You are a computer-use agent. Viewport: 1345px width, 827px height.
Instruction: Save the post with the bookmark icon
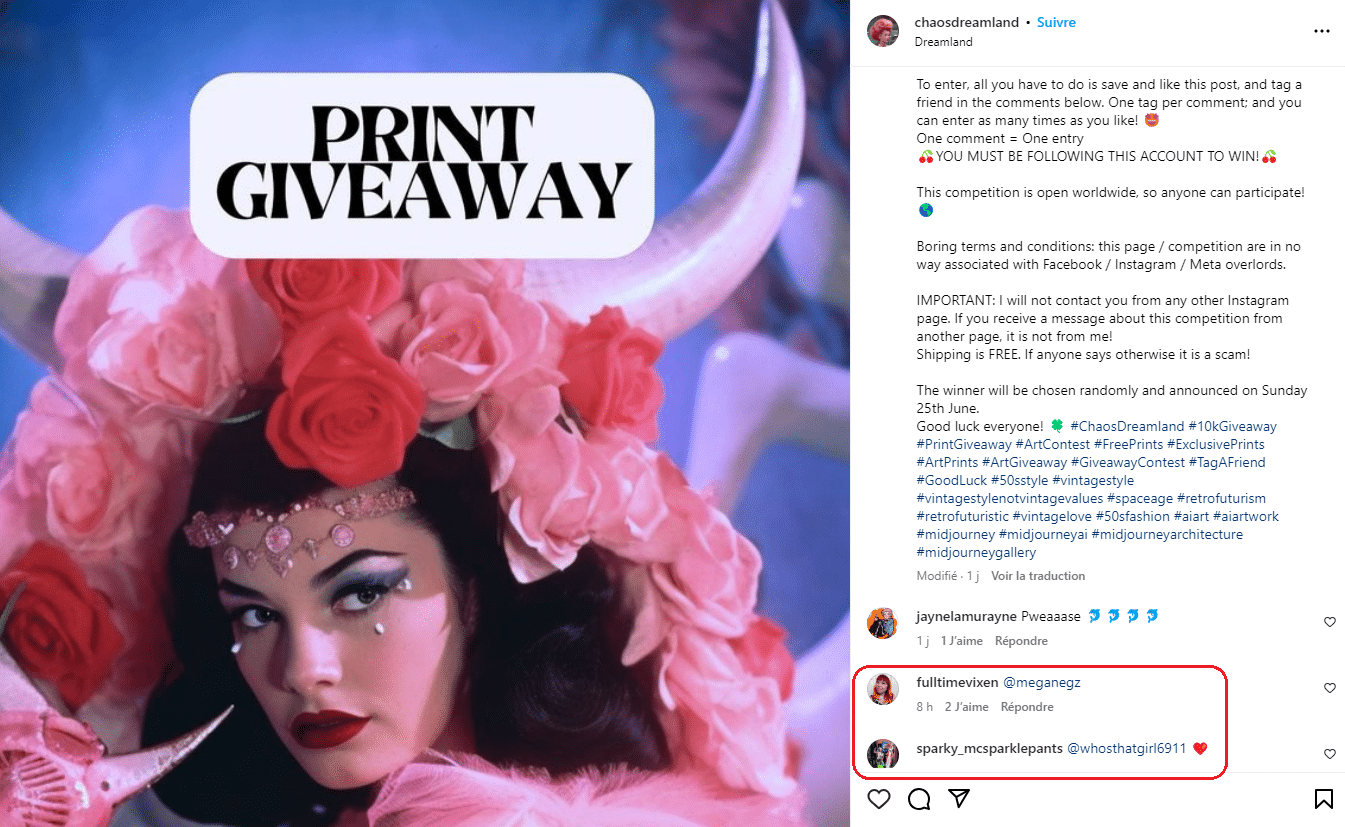[x=1323, y=799]
